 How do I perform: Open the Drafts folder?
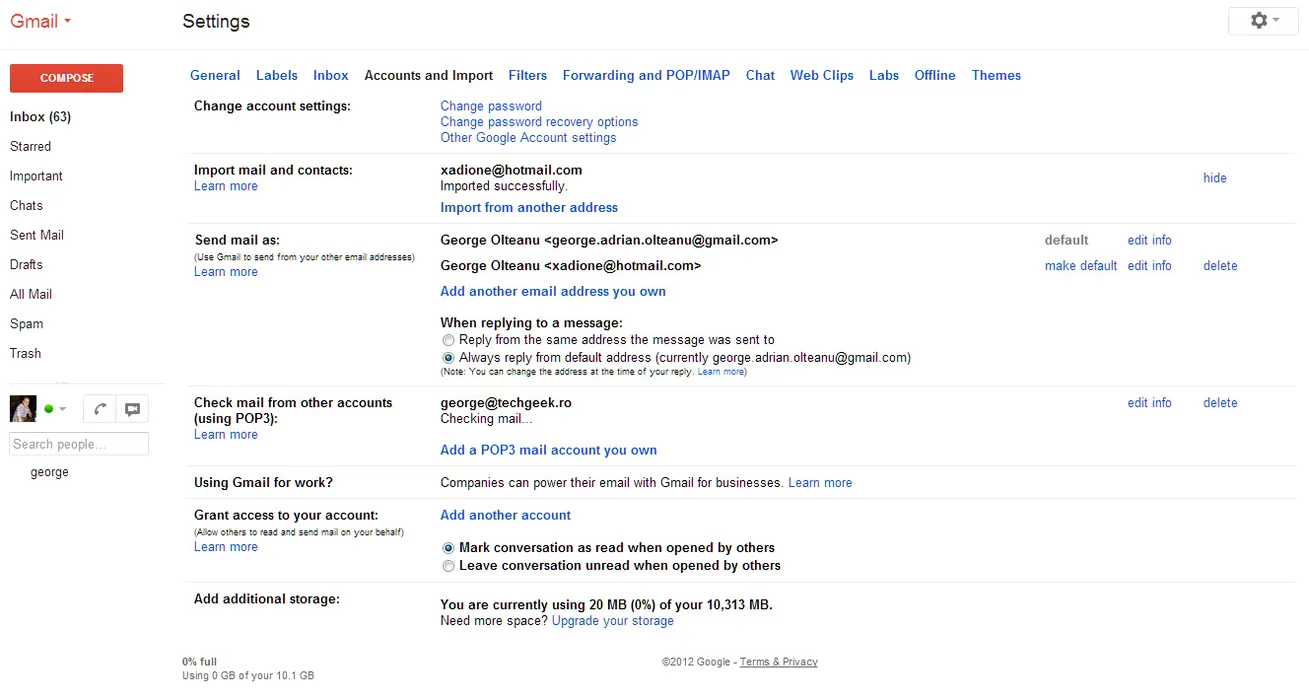[26, 264]
